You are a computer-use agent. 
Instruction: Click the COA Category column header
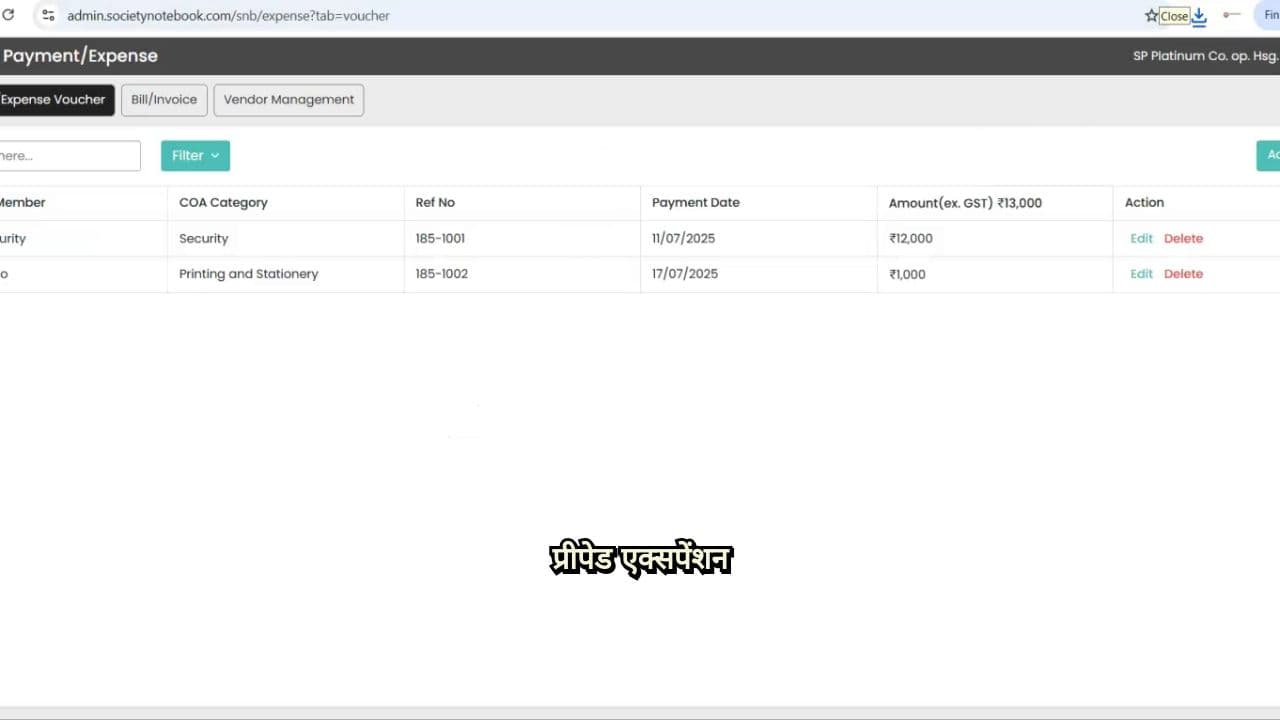223,203
